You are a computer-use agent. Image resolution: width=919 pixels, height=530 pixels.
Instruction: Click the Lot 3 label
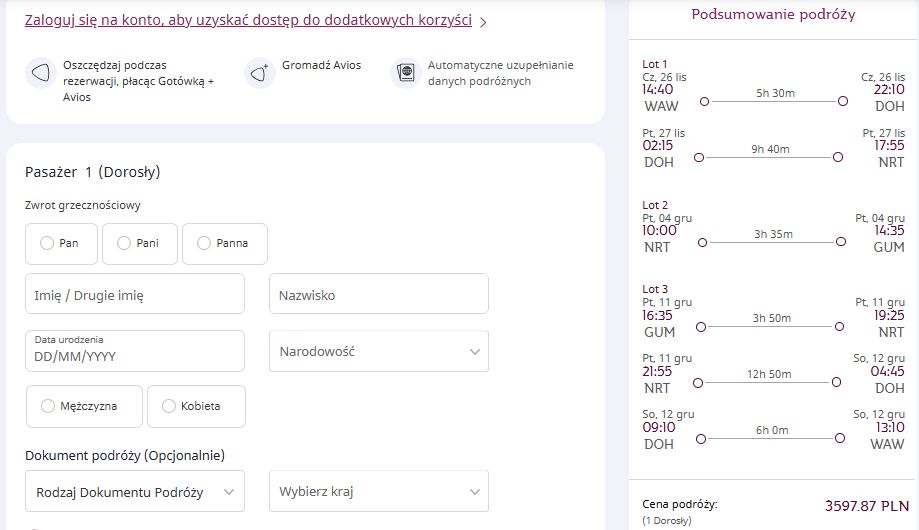(655, 289)
